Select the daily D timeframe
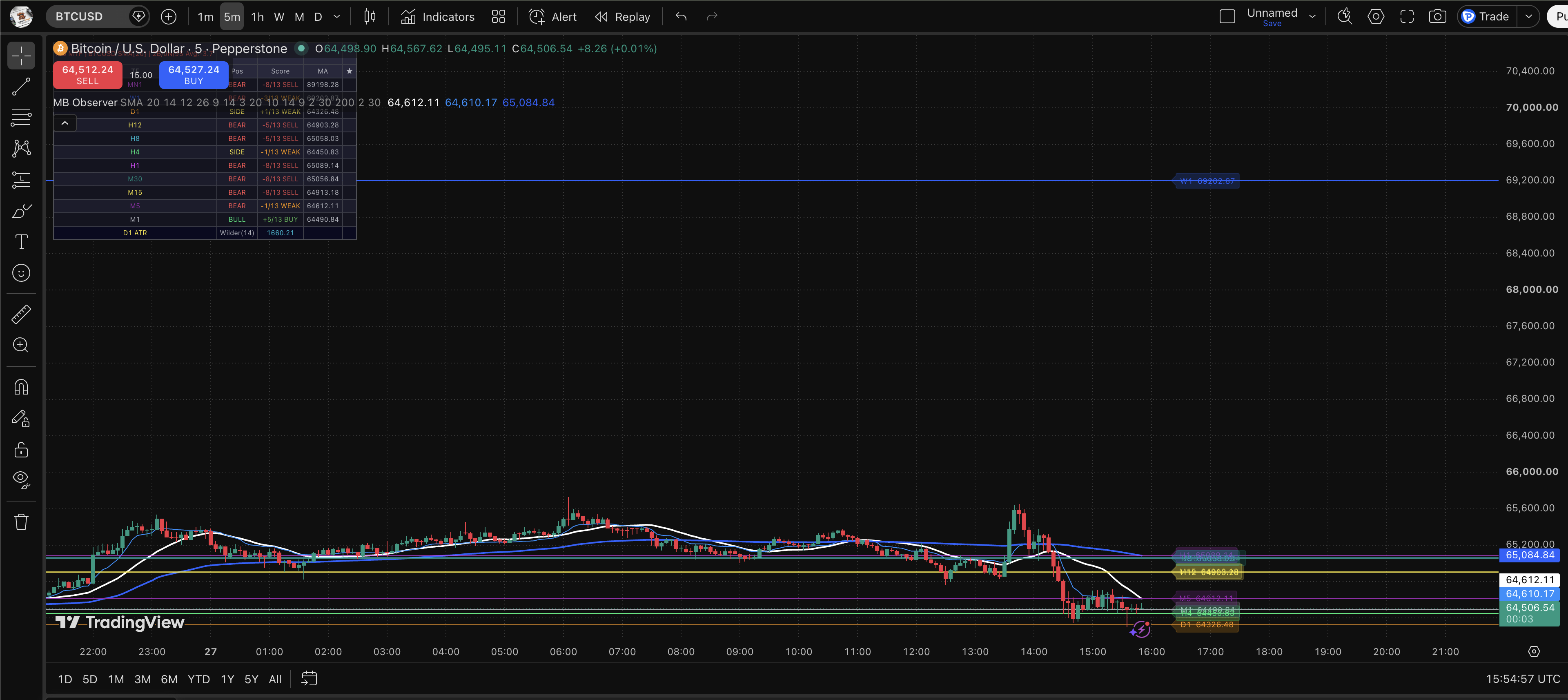 click(318, 16)
